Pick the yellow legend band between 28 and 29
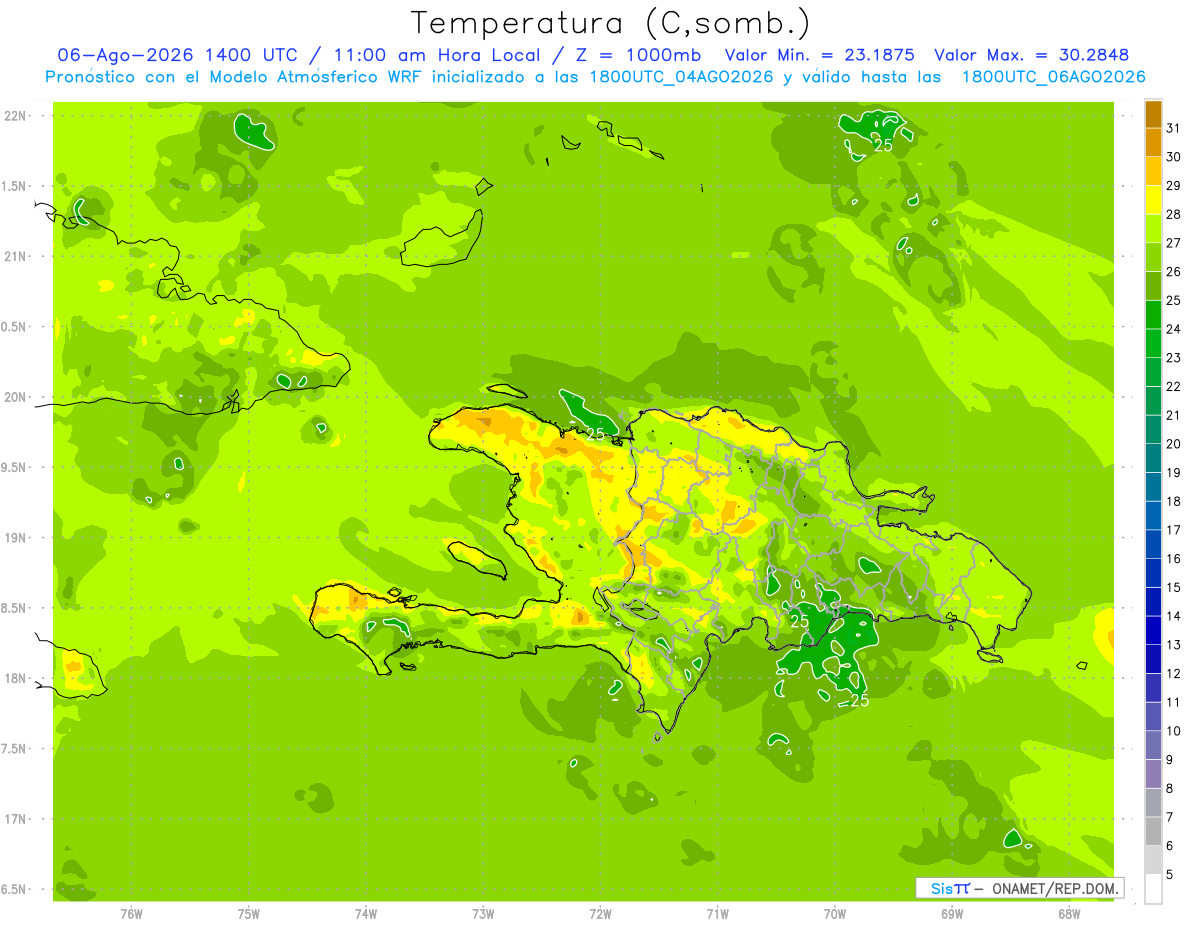 pos(1153,200)
